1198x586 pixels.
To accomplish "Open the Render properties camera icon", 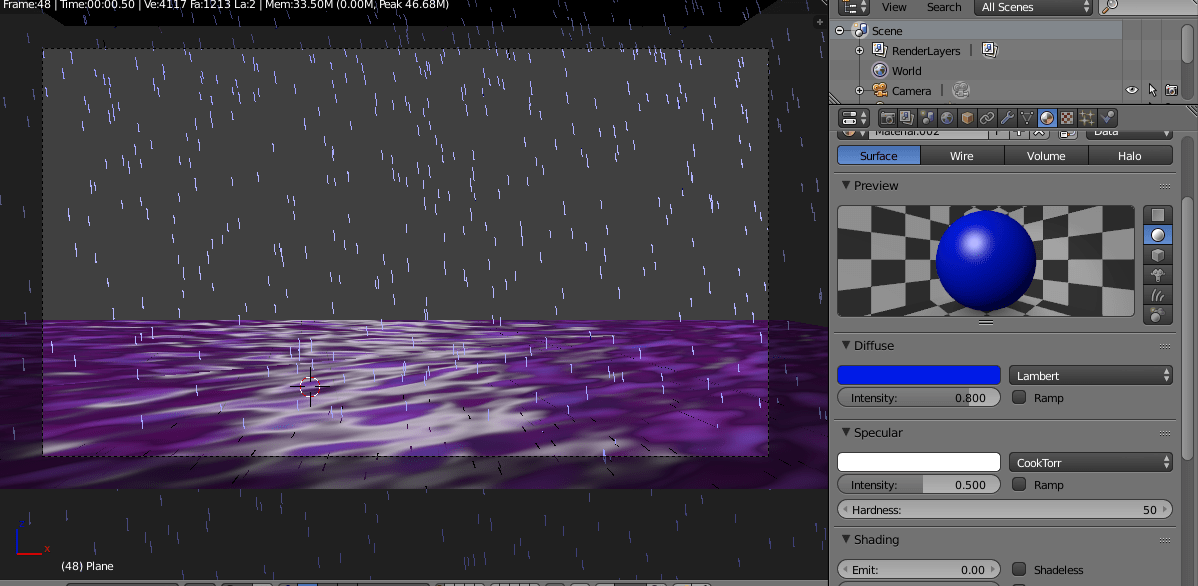I will point(888,118).
